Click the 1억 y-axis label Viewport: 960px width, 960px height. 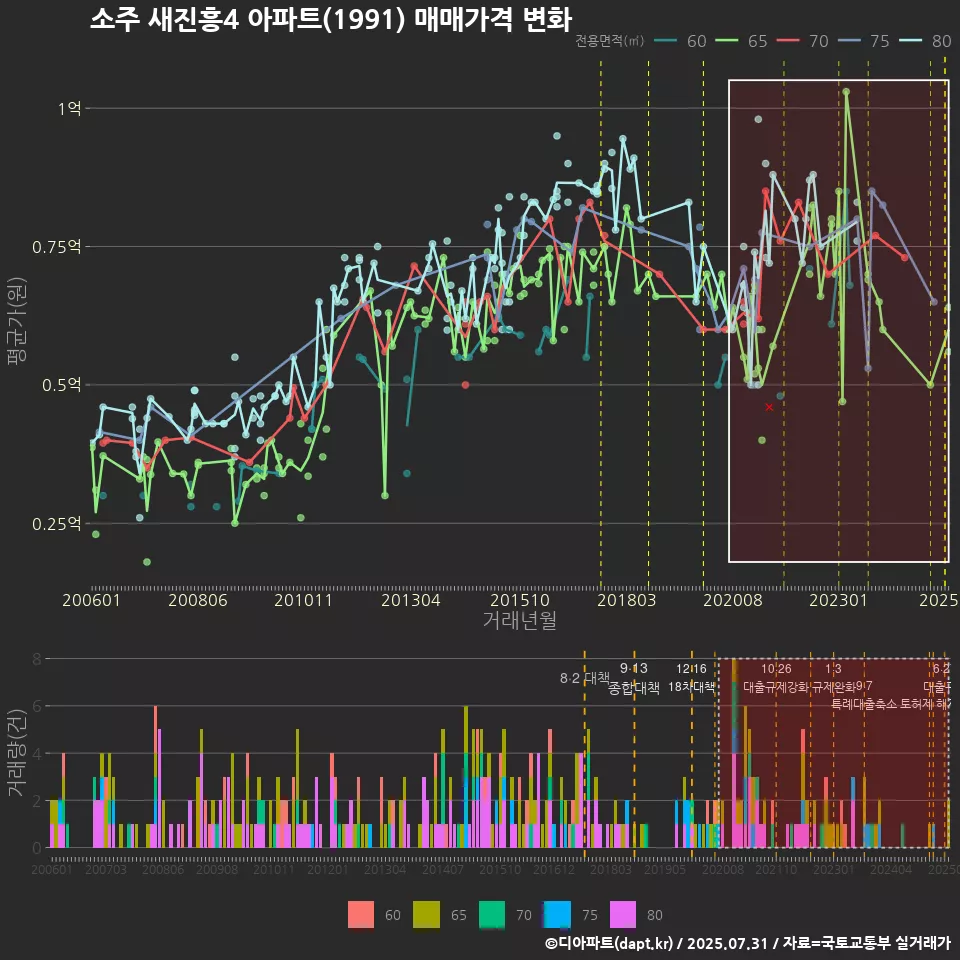tap(70, 109)
